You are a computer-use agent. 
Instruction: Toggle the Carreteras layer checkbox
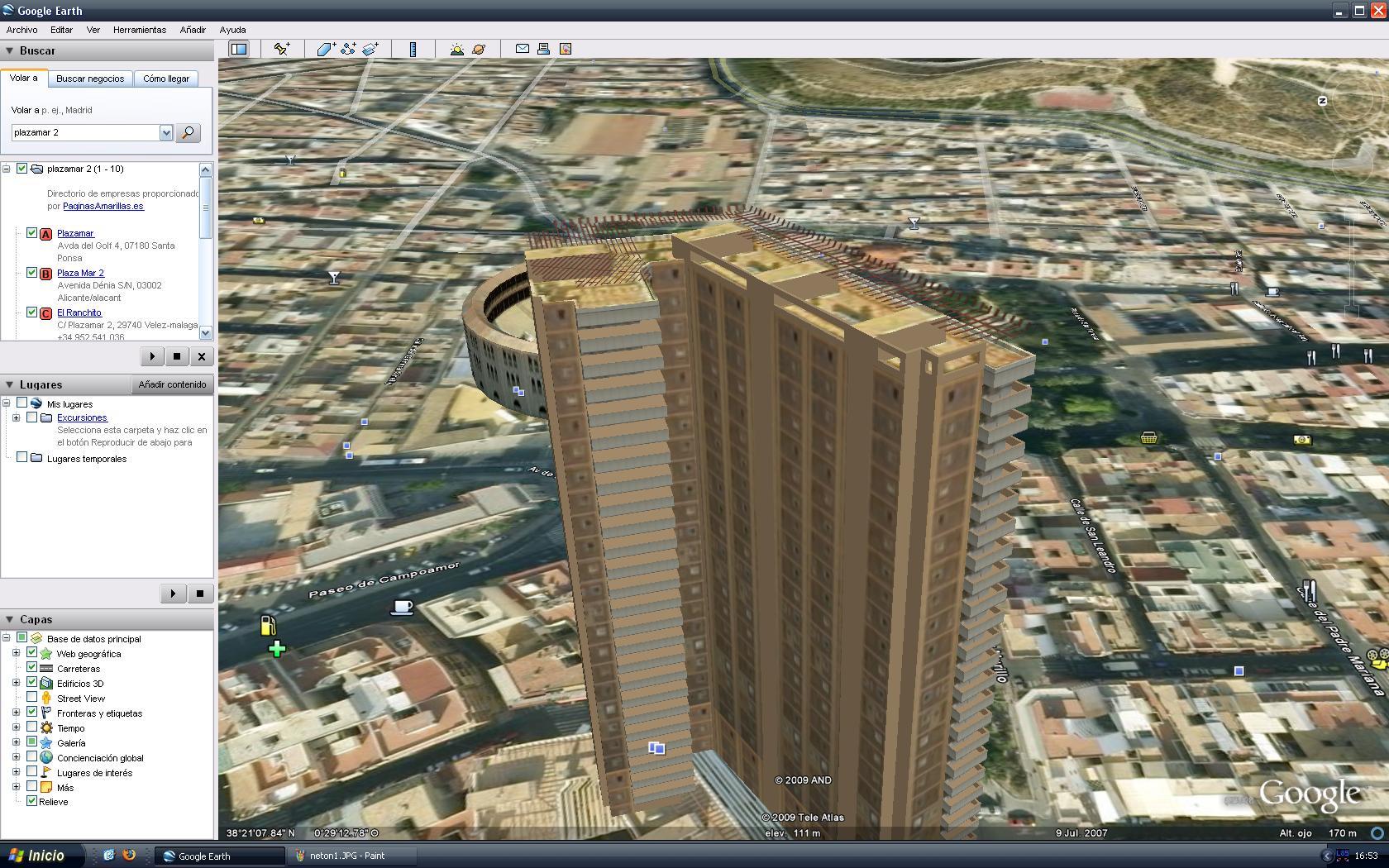pyautogui.click(x=32, y=668)
